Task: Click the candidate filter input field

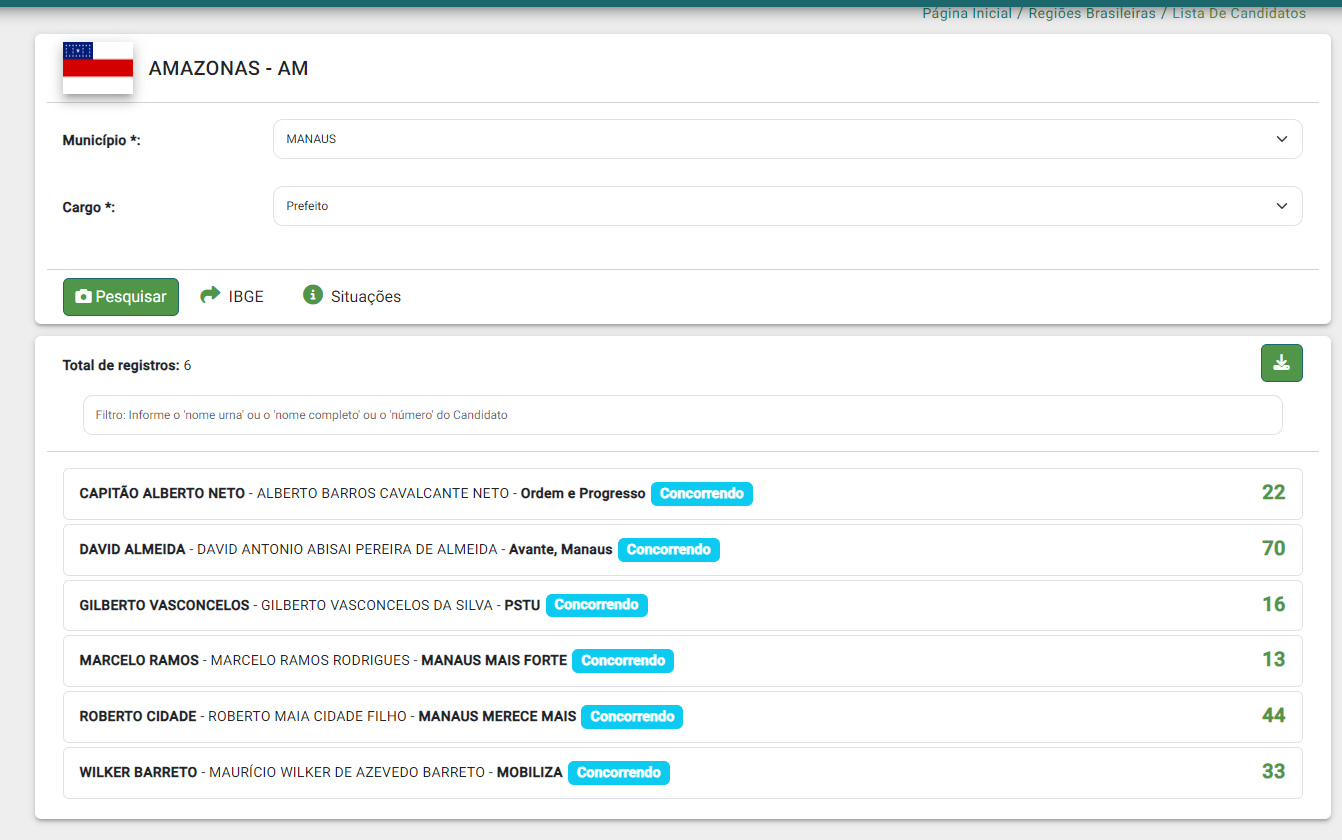Action: coord(682,415)
